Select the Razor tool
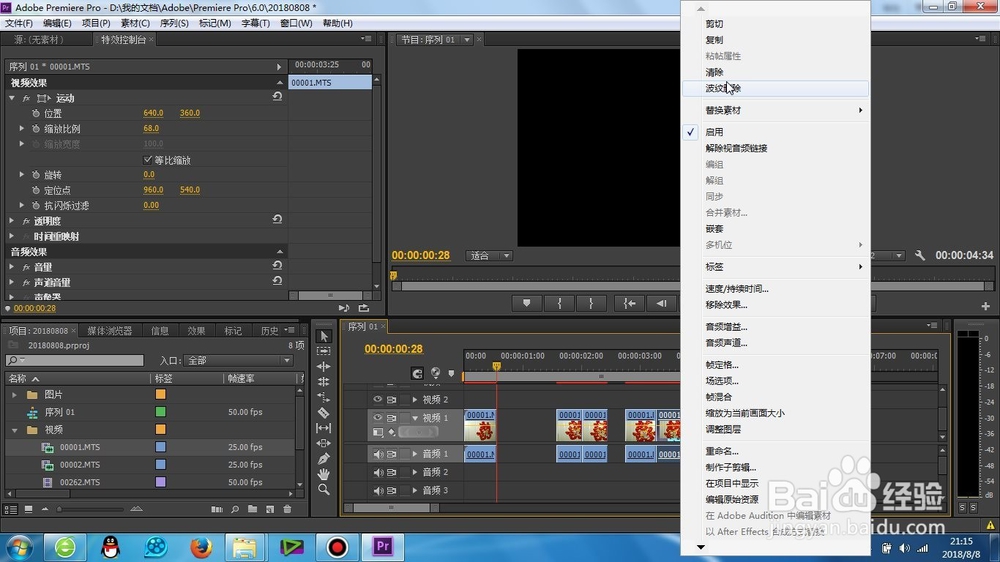The height and width of the screenshot is (562, 1000). click(323, 413)
